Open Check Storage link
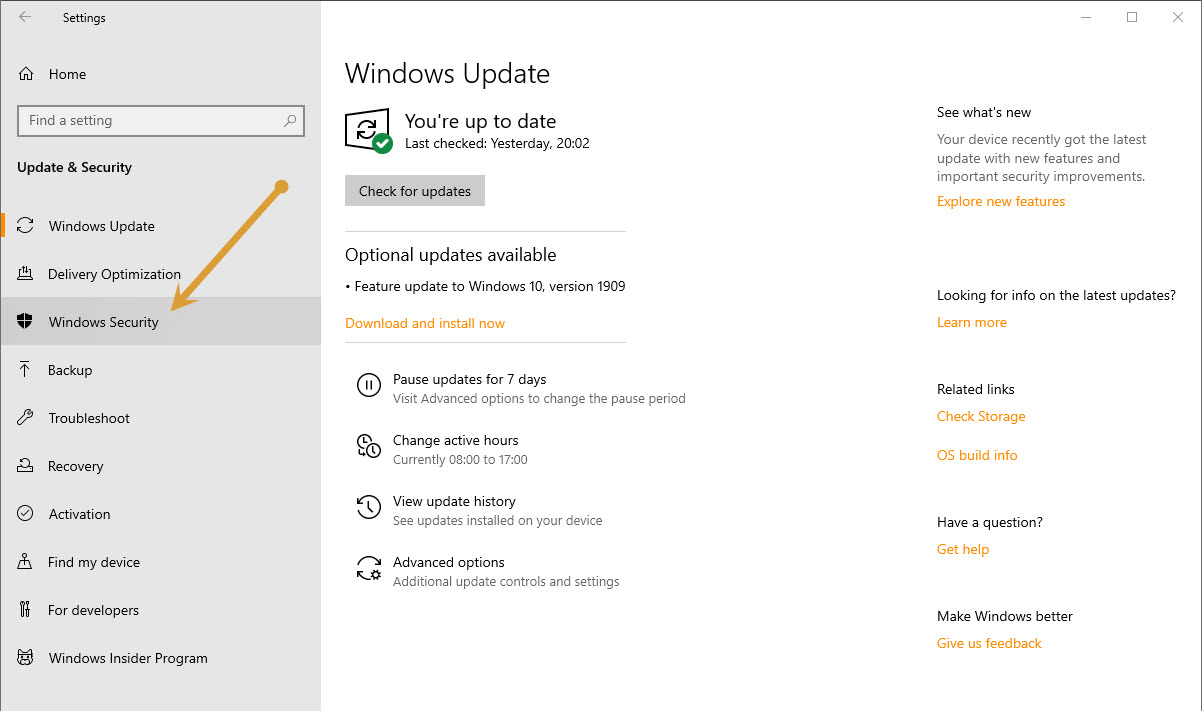 click(981, 416)
